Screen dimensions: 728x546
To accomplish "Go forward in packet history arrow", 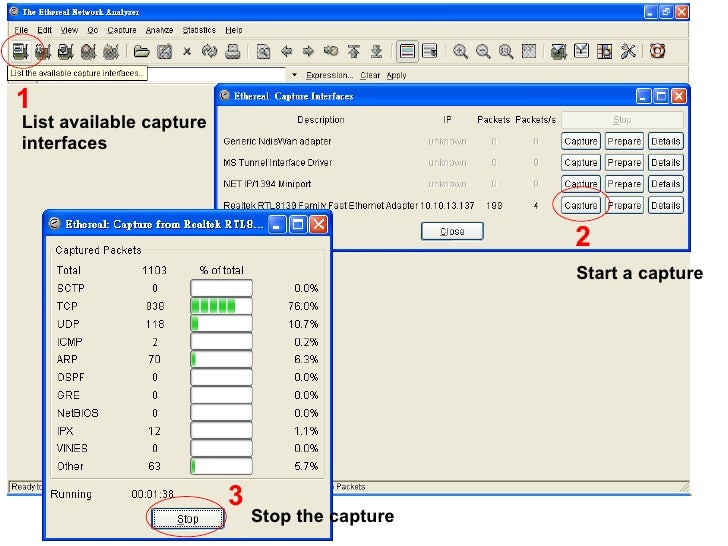I will click(308, 51).
